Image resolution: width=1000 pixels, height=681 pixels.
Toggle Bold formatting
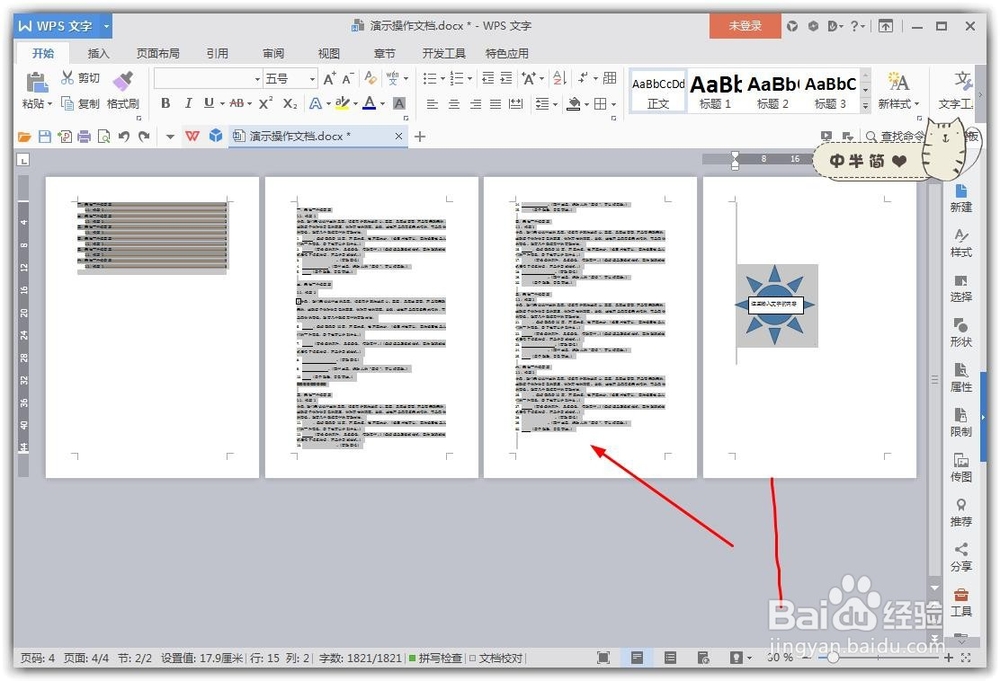click(166, 103)
